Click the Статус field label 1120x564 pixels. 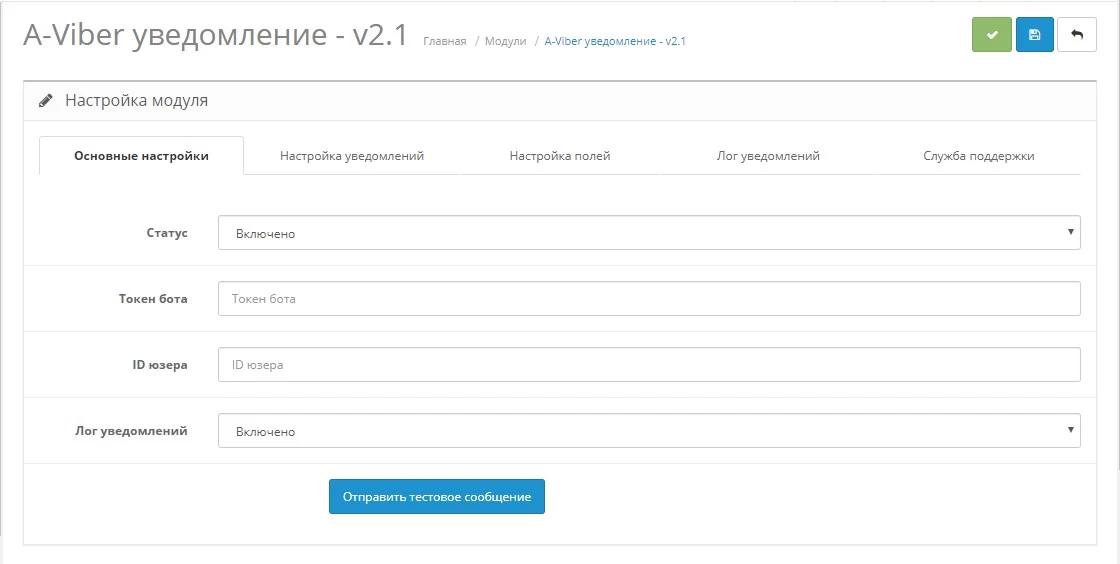pos(167,233)
